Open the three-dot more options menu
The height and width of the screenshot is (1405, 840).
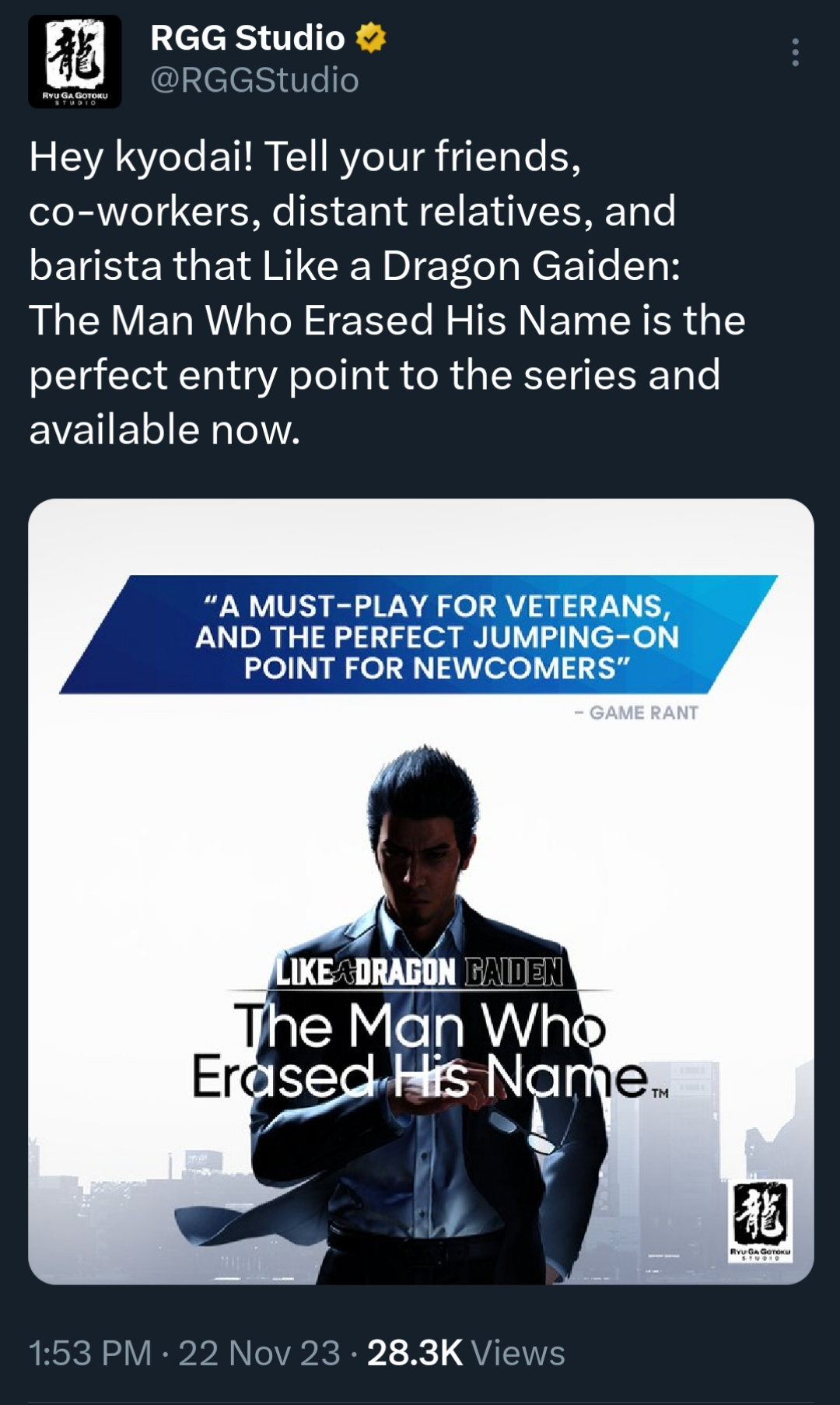point(795,52)
